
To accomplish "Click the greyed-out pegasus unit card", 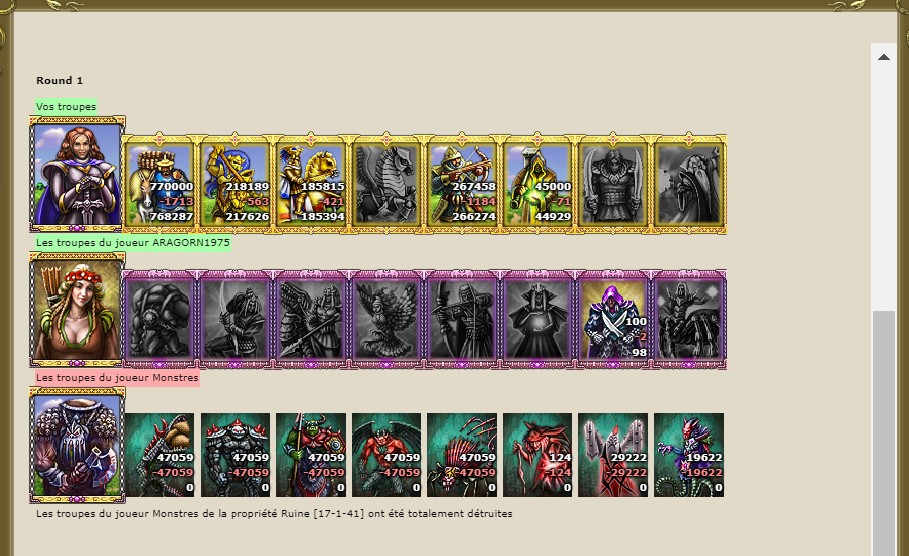I will pos(386,184).
